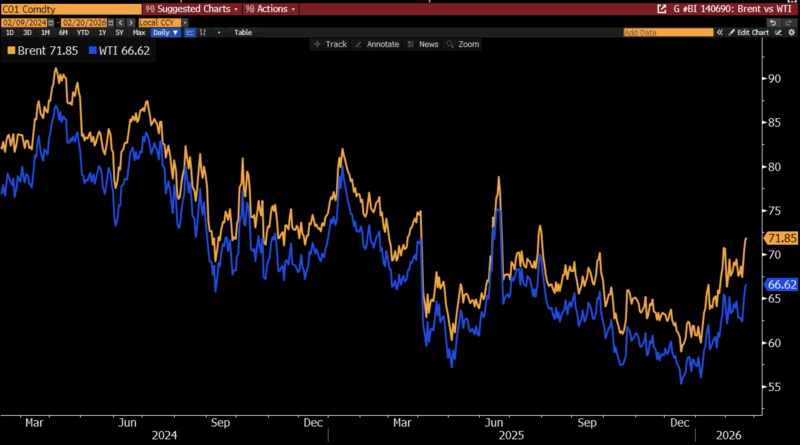Click the Edit Chart button
The width and height of the screenshot is (800, 445).
coord(748,33)
